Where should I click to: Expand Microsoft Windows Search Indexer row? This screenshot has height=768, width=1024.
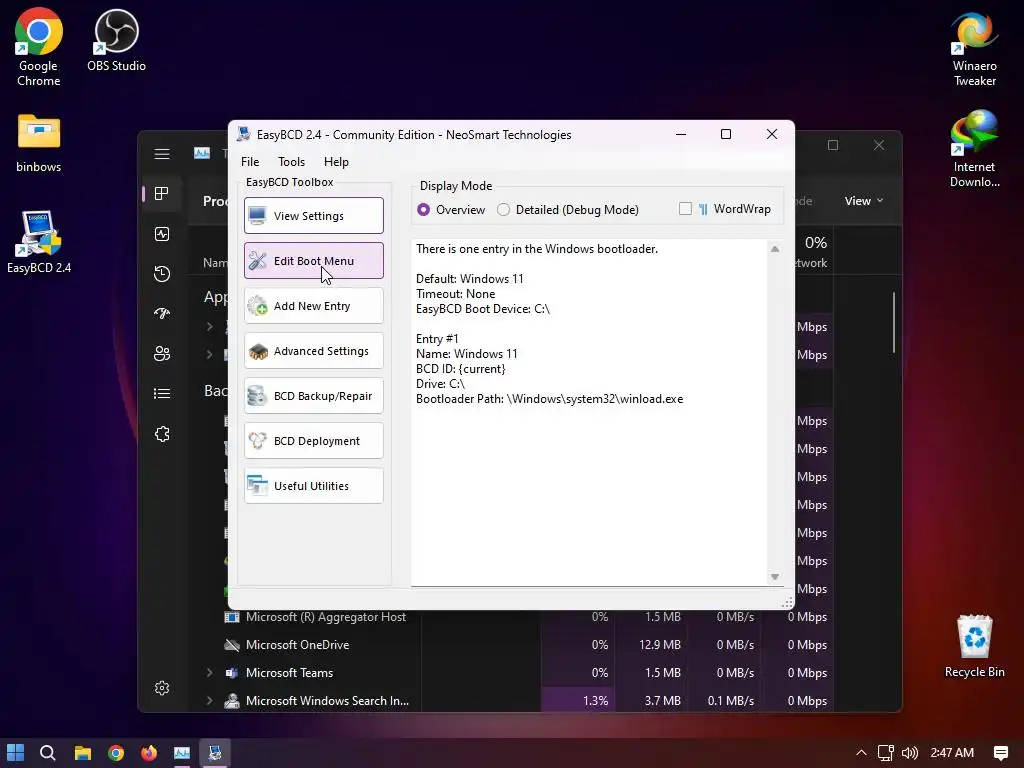click(x=210, y=701)
